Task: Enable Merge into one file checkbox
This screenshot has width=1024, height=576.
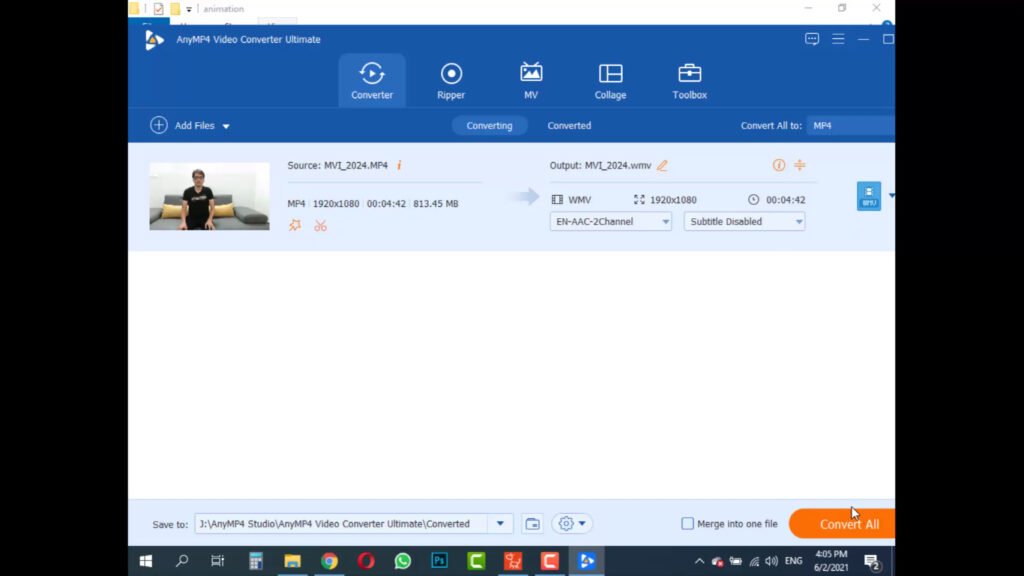Action: [687, 524]
